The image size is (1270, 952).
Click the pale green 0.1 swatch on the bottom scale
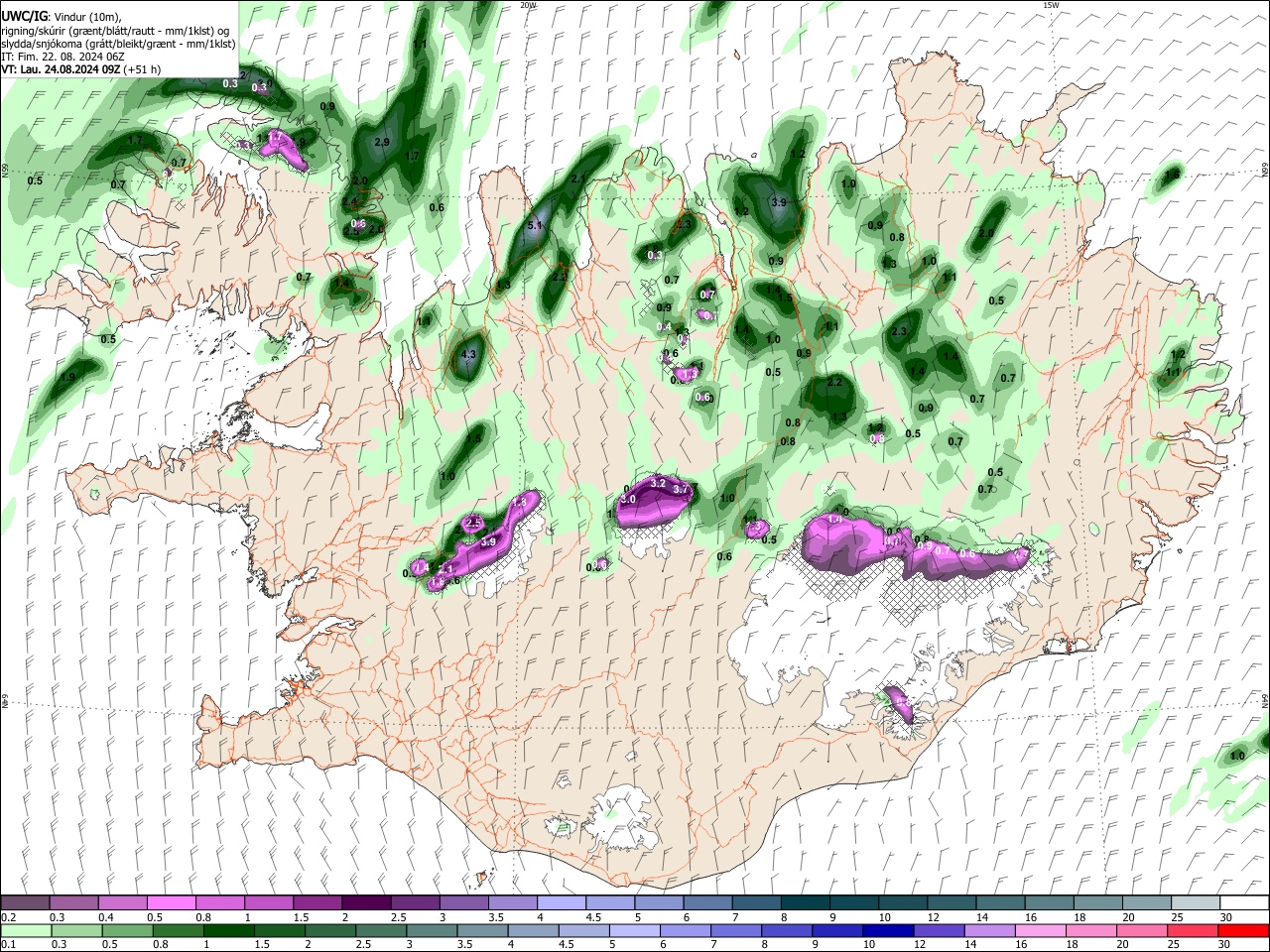click(26, 930)
